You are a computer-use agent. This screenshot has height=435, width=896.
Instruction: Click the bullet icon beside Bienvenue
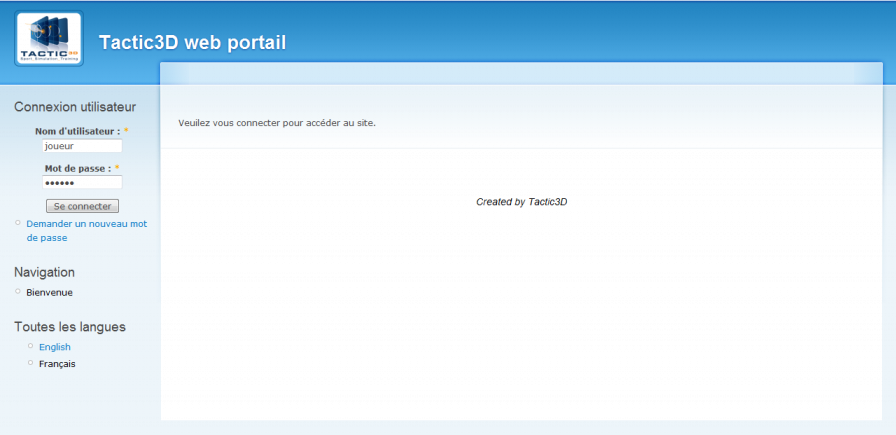[x=18, y=291]
